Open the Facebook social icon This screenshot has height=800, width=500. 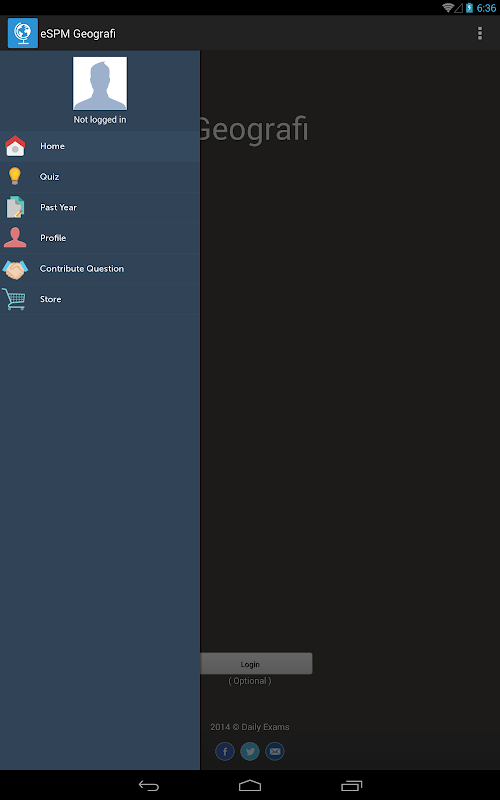[x=225, y=752]
